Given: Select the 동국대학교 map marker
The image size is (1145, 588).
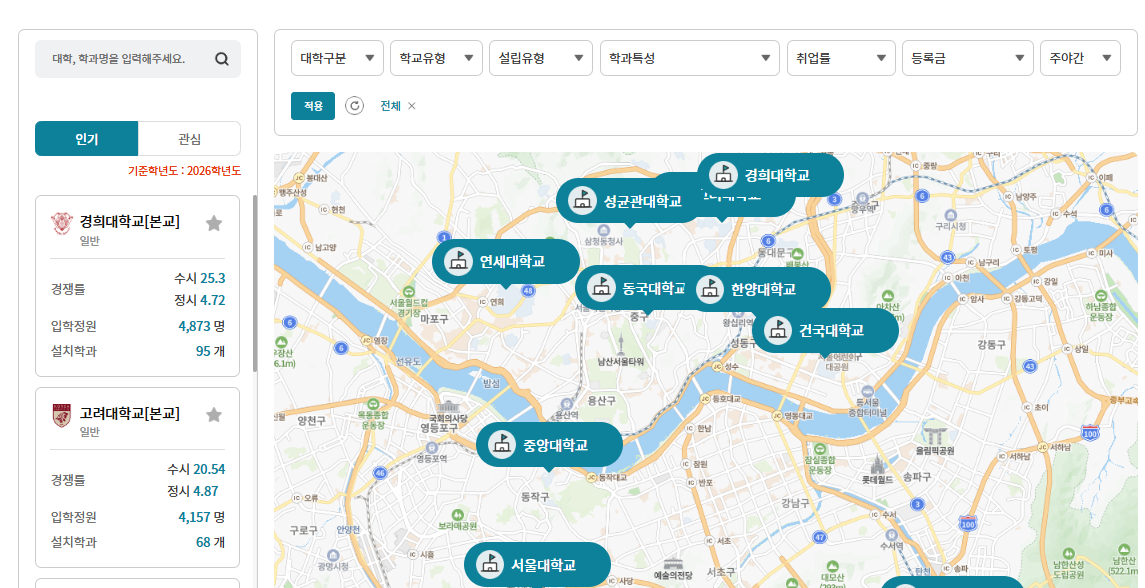Looking at the screenshot, I should click(632, 288).
